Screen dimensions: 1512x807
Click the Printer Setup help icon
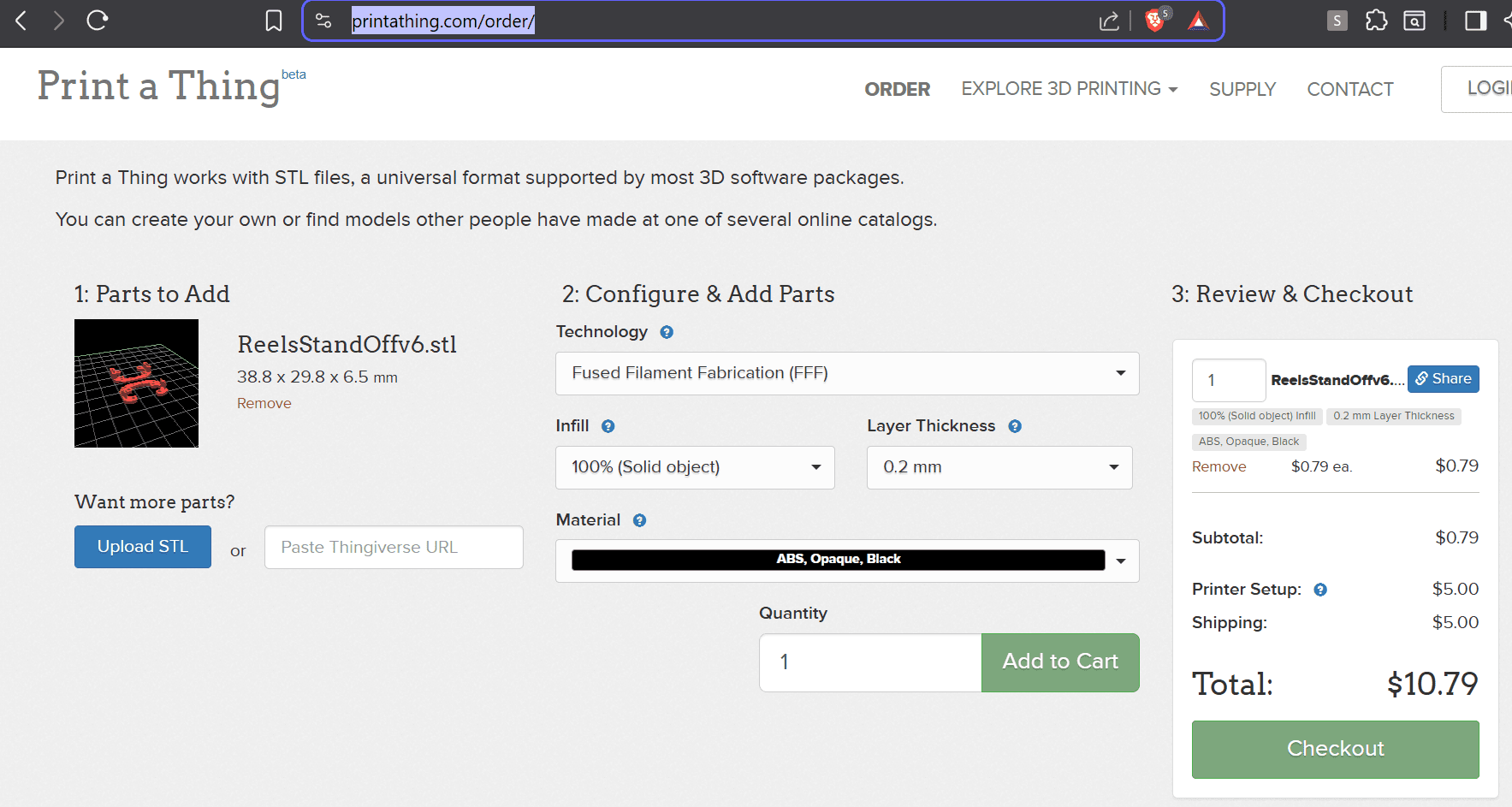[1320, 590]
